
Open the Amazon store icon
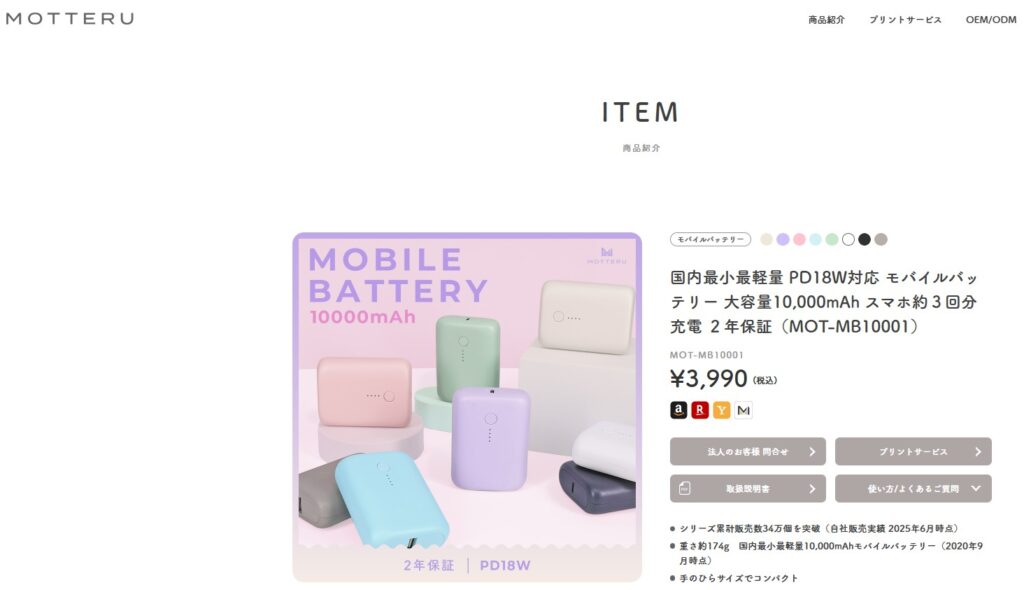pos(679,410)
